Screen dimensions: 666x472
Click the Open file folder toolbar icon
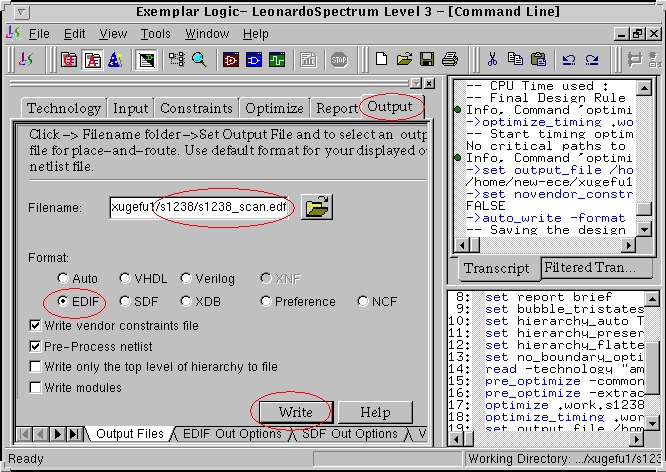click(x=405, y=60)
